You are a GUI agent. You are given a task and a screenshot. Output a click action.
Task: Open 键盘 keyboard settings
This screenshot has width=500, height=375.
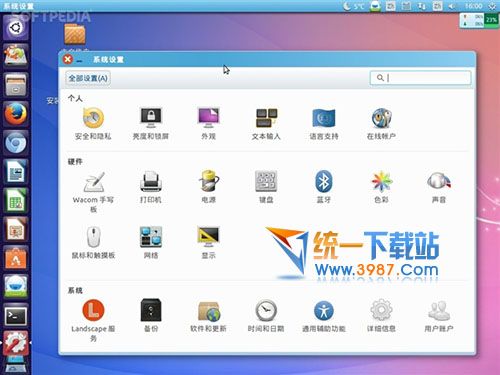click(266, 187)
